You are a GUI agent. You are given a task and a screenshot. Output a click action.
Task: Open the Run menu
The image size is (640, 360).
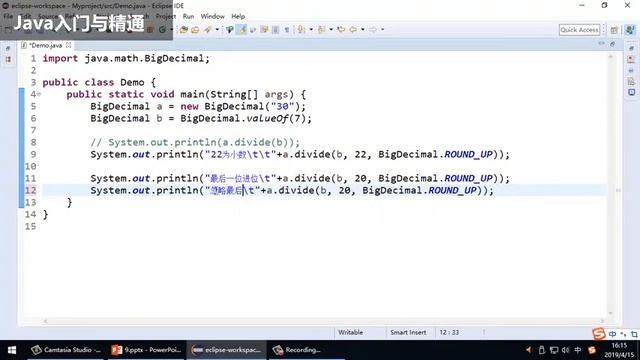pyautogui.click(x=188, y=16)
